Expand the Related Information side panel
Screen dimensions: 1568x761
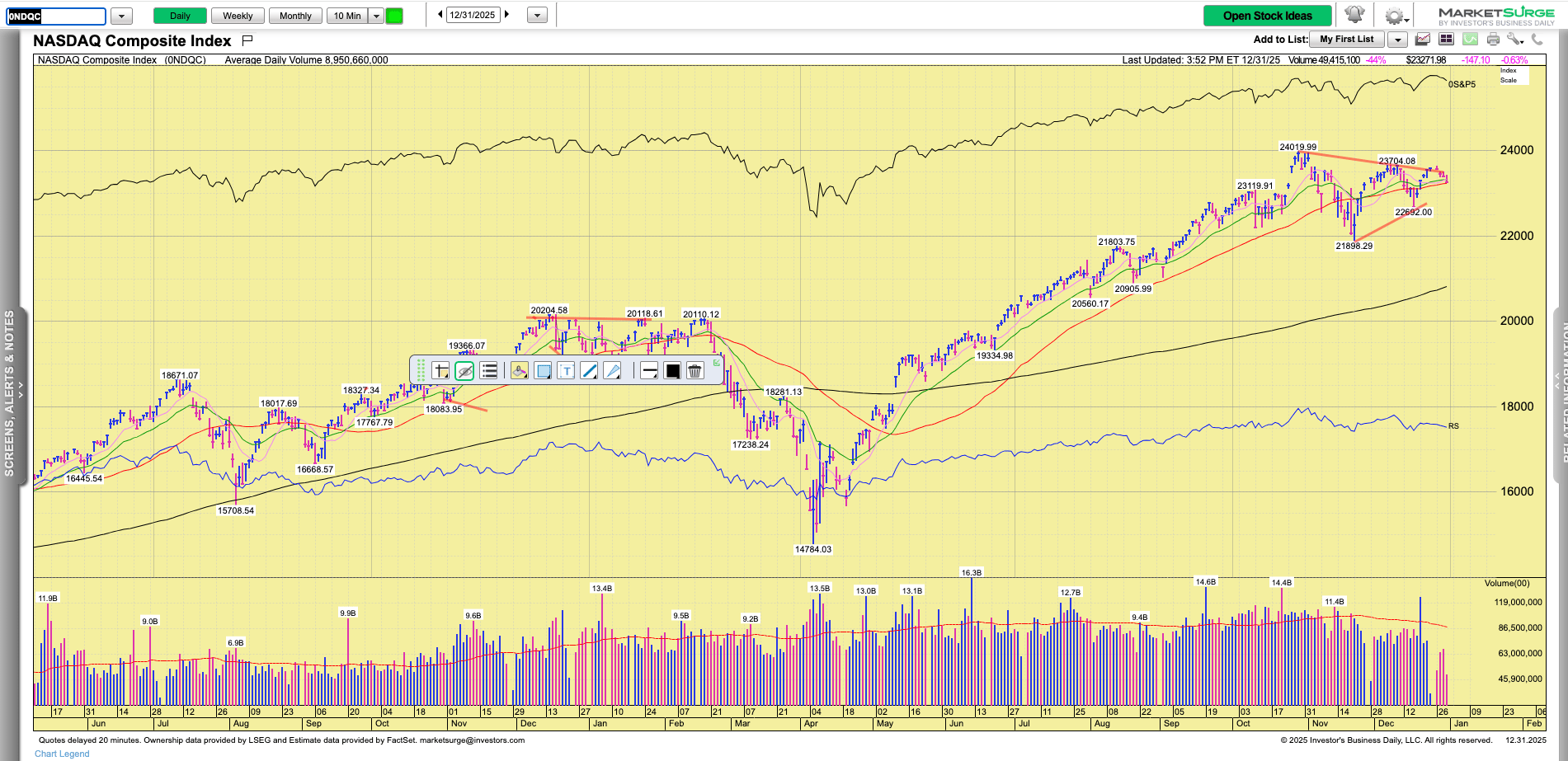tap(1560, 392)
